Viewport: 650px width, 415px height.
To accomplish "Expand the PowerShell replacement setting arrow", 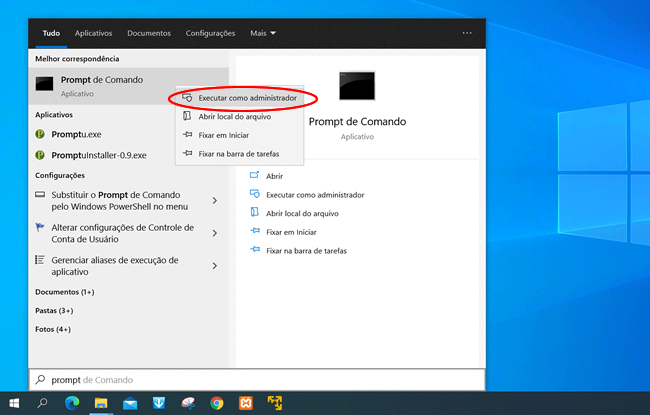I will point(214,201).
